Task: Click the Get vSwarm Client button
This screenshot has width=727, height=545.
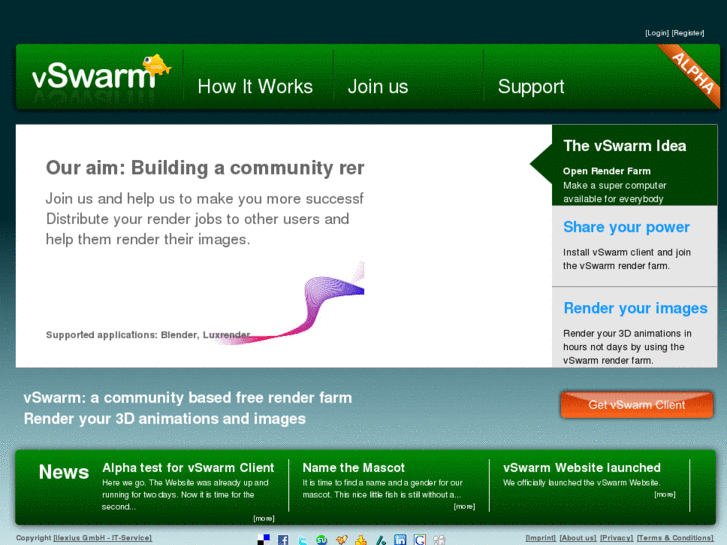Action: coord(637,405)
